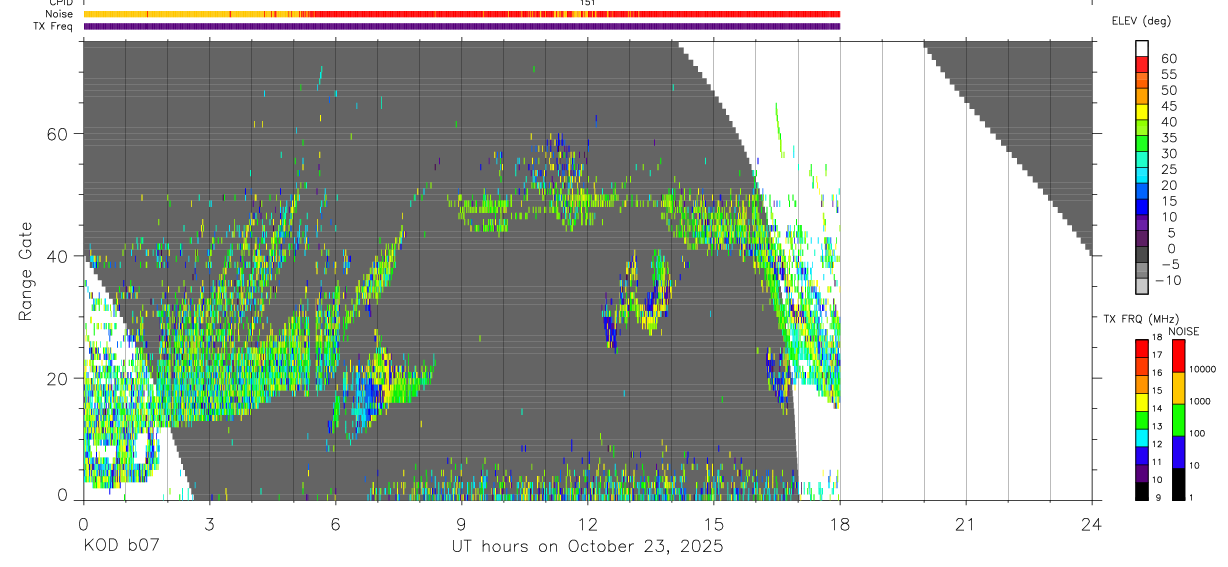
Task: Click the purple TX Freq strip above the plot
Action: (x=462, y=26)
